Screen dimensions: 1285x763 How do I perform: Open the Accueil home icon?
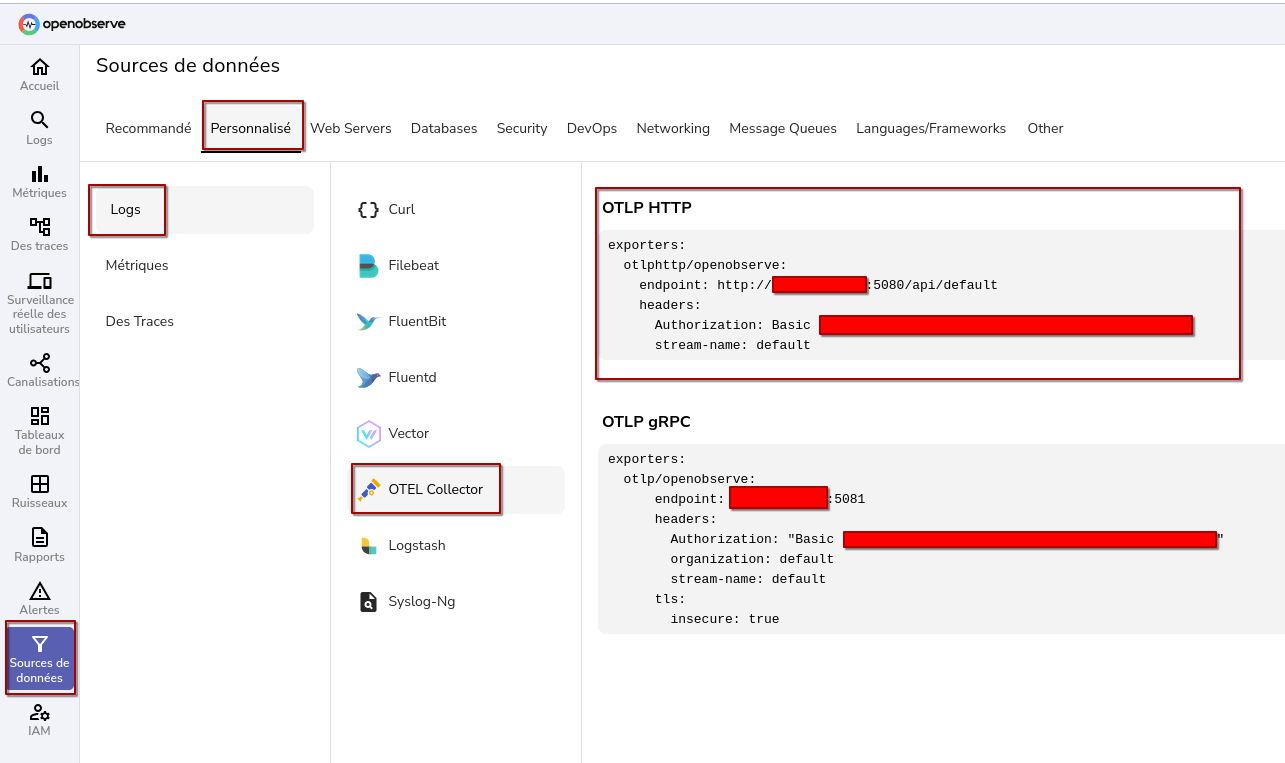40,68
